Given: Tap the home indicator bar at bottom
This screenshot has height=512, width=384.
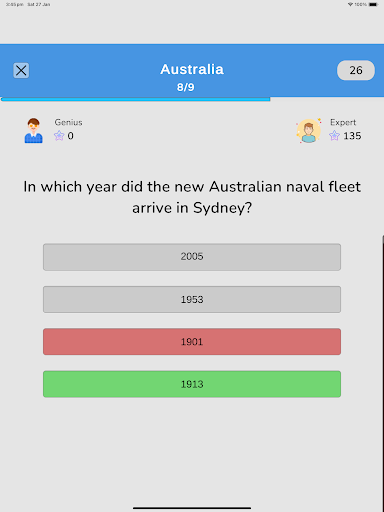Looking at the screenshot, I should coord(192,508).
